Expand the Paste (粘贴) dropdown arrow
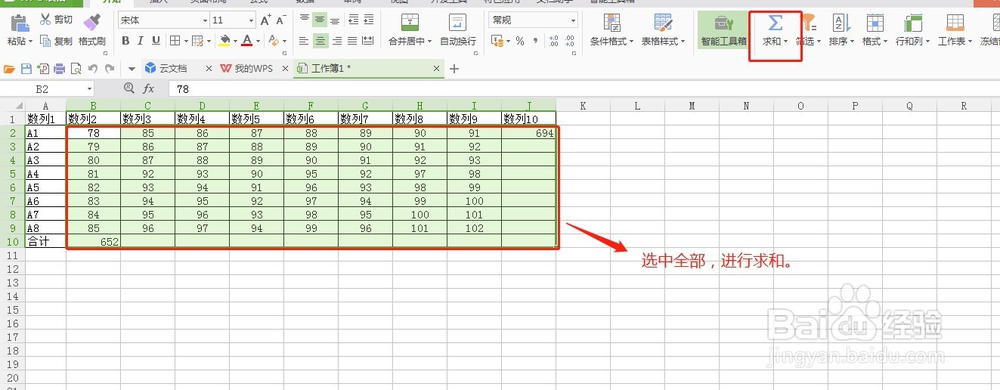Viewport: 1000px width, 390px height. point(30,41)
